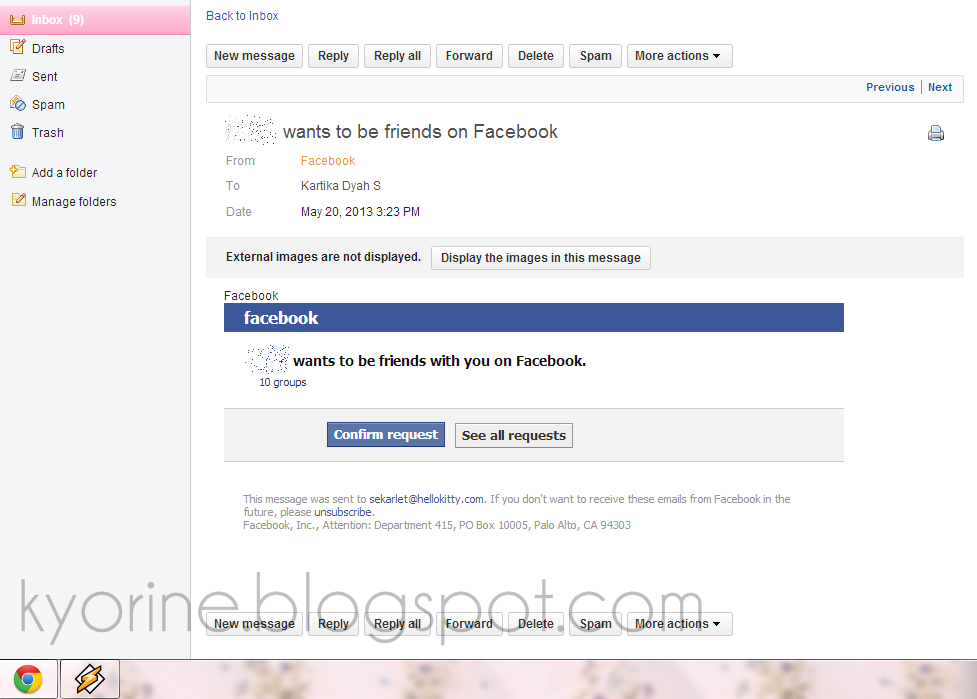The height and width of the screenshot is (699, 977).
Task: Open Google Chrome from the taskbar
Action: click(28, 679)
